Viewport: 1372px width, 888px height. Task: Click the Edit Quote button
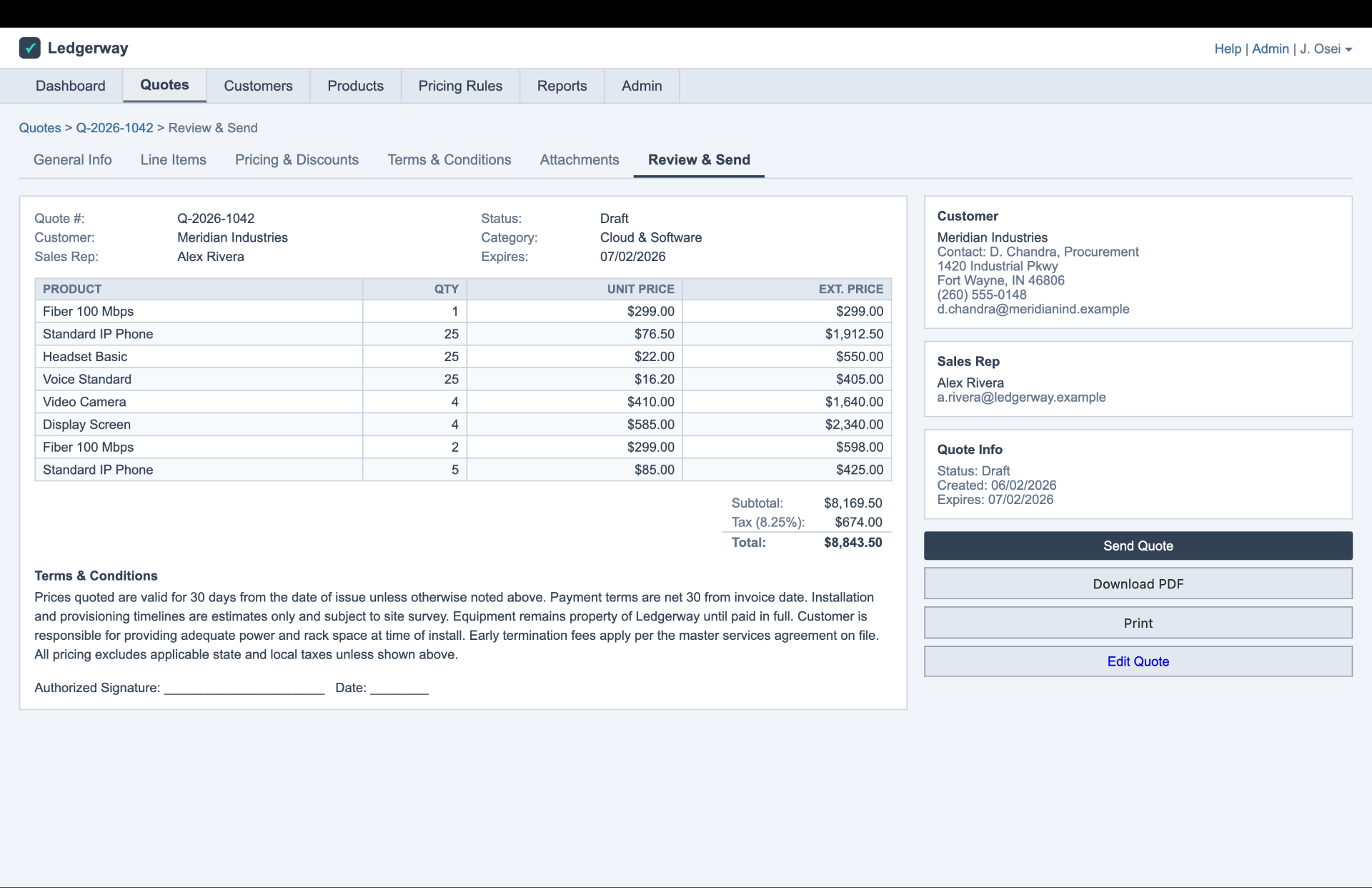pyautogui.click(x=1138, y=661)
